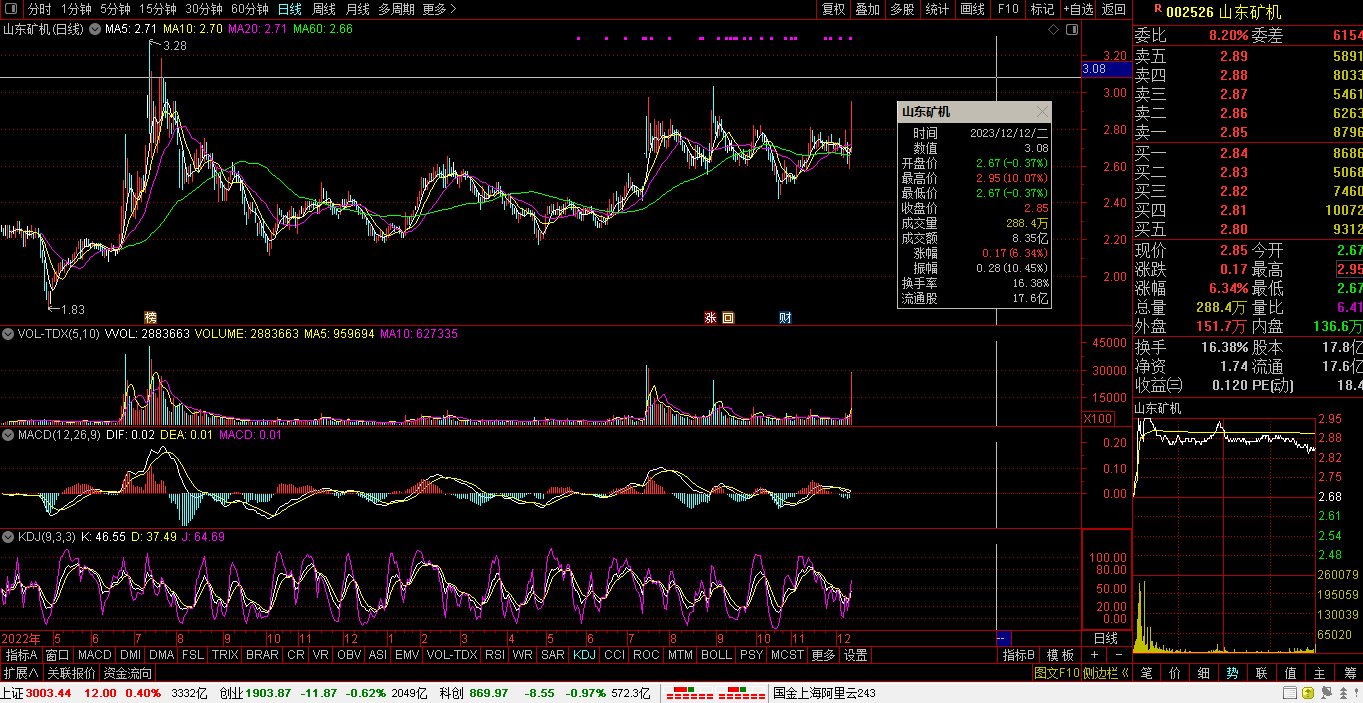The image size is (1363, 703).
Task: Click the 涨 event marker under the chart
Action: click(x=711, y=317)
